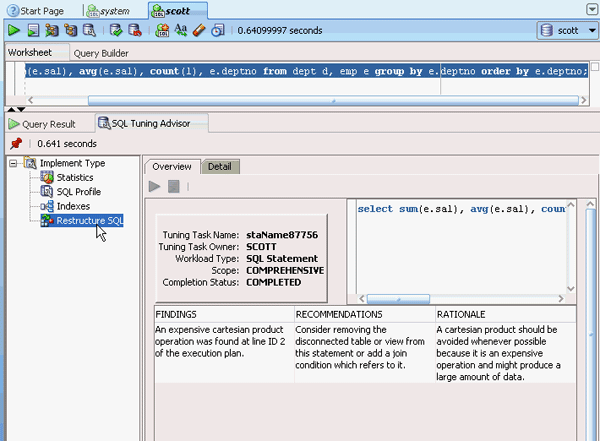Collapse the Implement Type tree node
The image size is (600, 441).
point(13,163)
